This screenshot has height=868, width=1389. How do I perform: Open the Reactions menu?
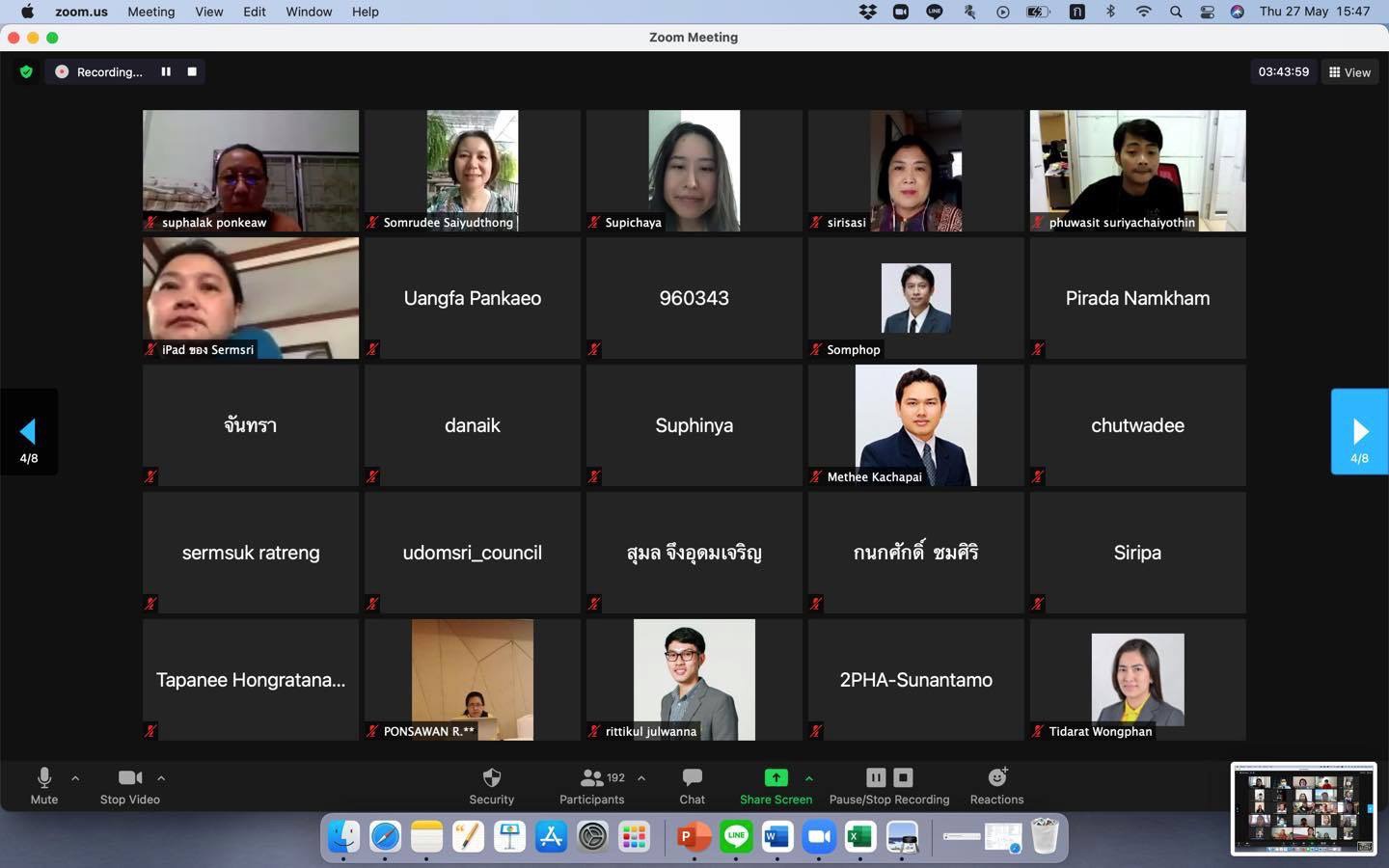point(996,777)
